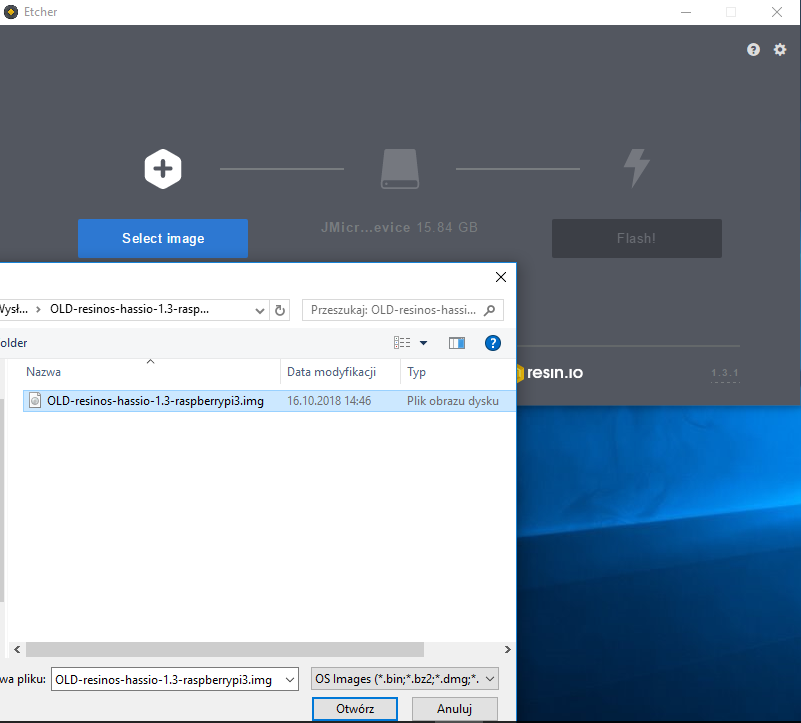Click the JMicr...evice 15.84 GB drive label

[399, 227]
